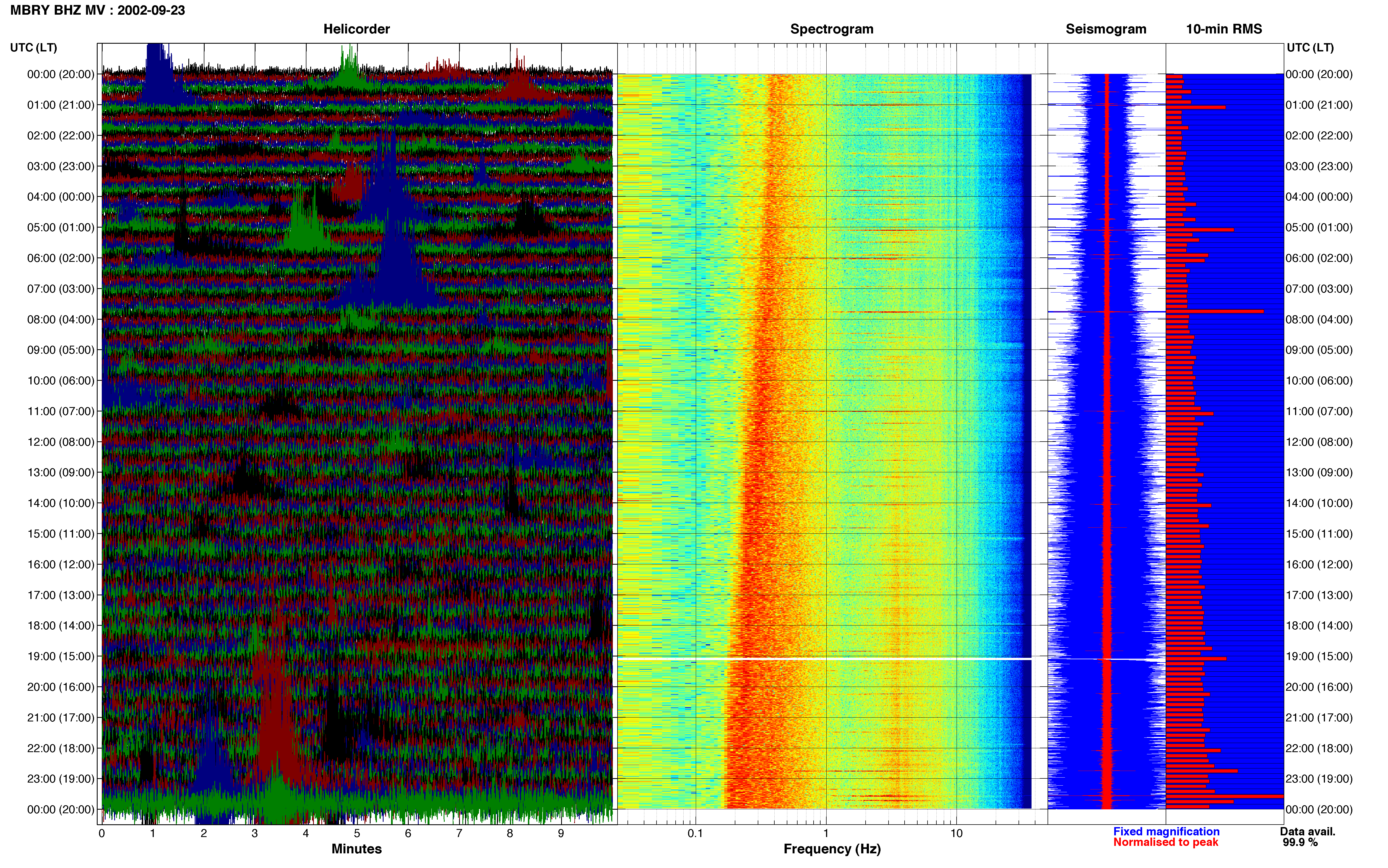This screenshot has height=868, width=1388.
Task: Click '17:00 (13:00)' on the right time axis
Action: coord(1319,595)
